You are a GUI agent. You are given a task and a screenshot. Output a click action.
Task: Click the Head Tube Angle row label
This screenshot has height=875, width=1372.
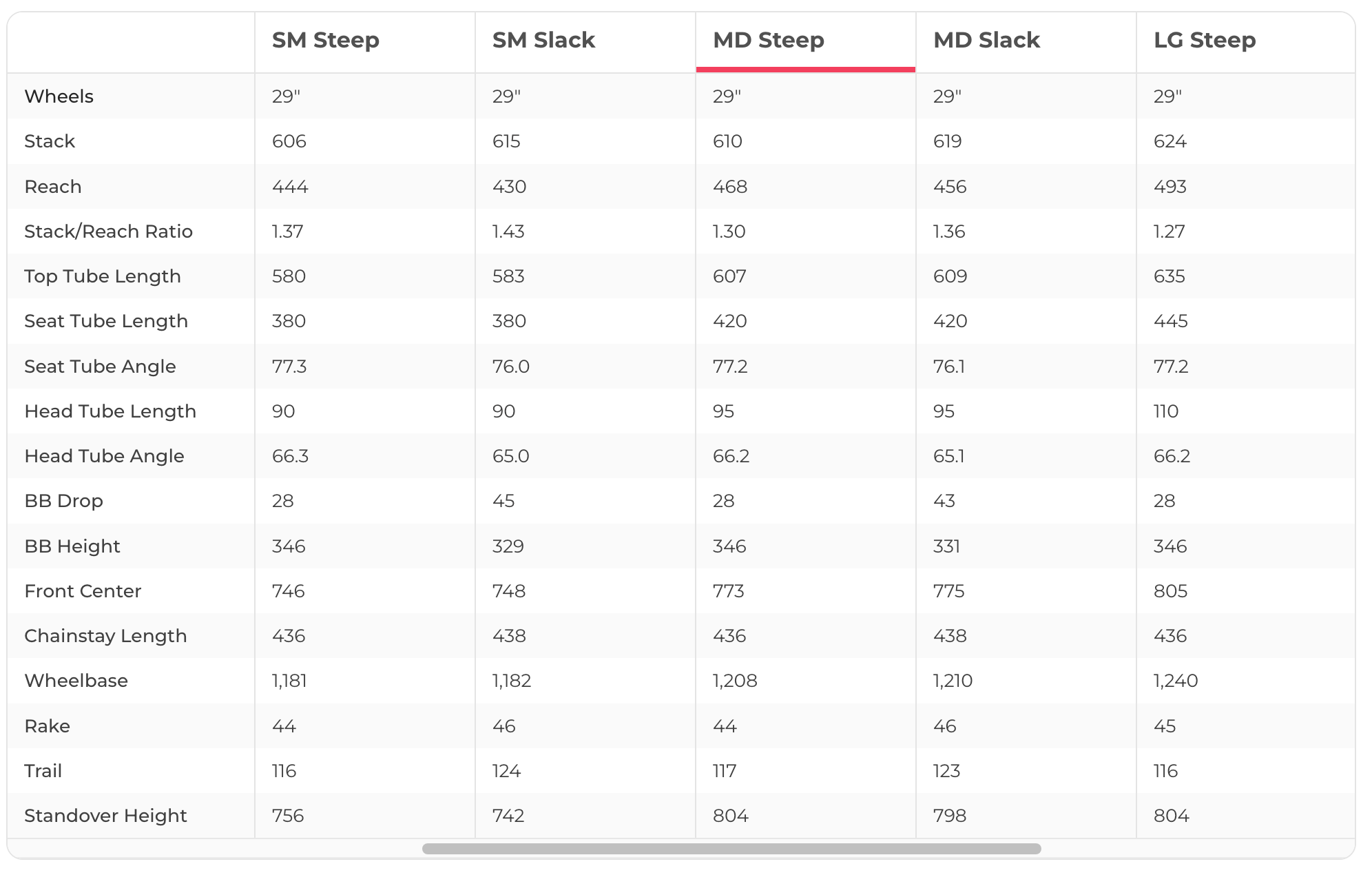pyautogui.click(x=104, y=456)
